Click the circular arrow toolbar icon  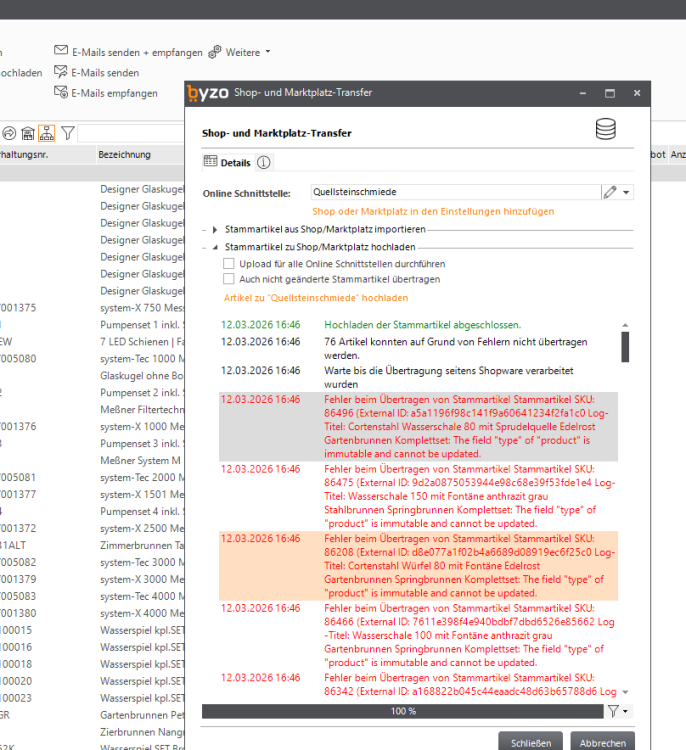pos(9,133)
